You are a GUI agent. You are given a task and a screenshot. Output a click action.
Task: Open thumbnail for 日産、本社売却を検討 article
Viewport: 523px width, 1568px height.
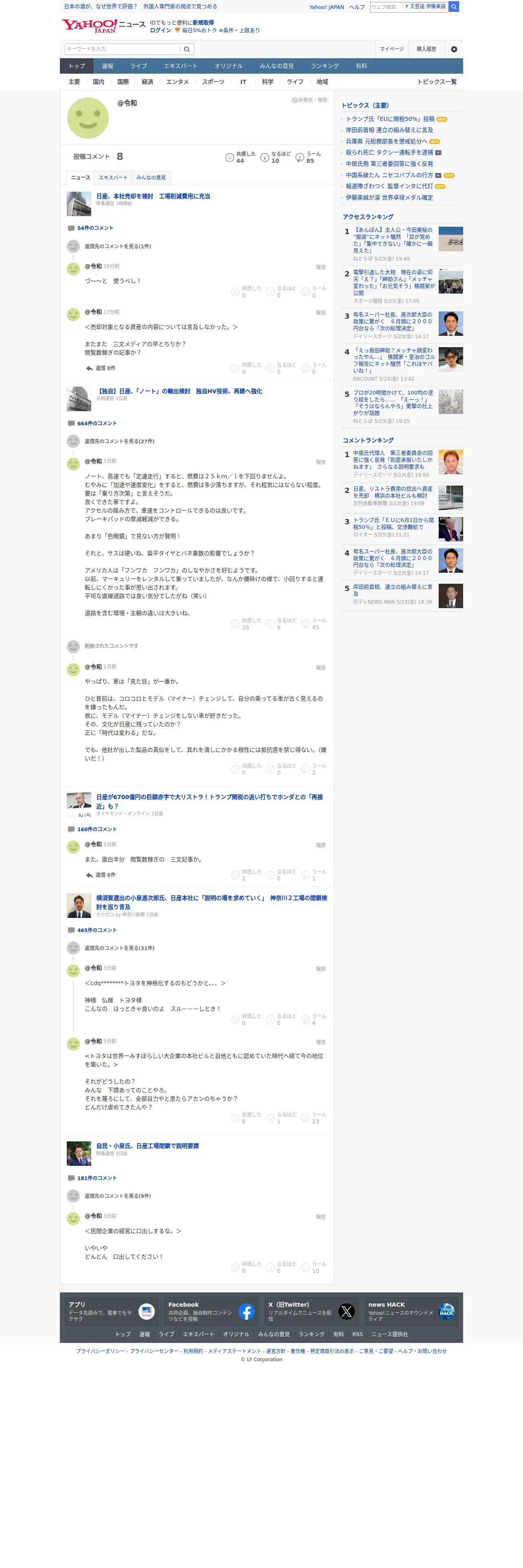pos(79,204)
